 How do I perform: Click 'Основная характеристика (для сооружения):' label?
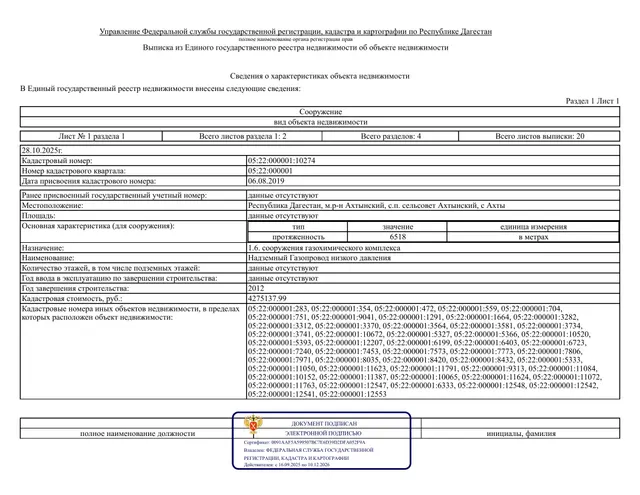(x=98, y=226)
